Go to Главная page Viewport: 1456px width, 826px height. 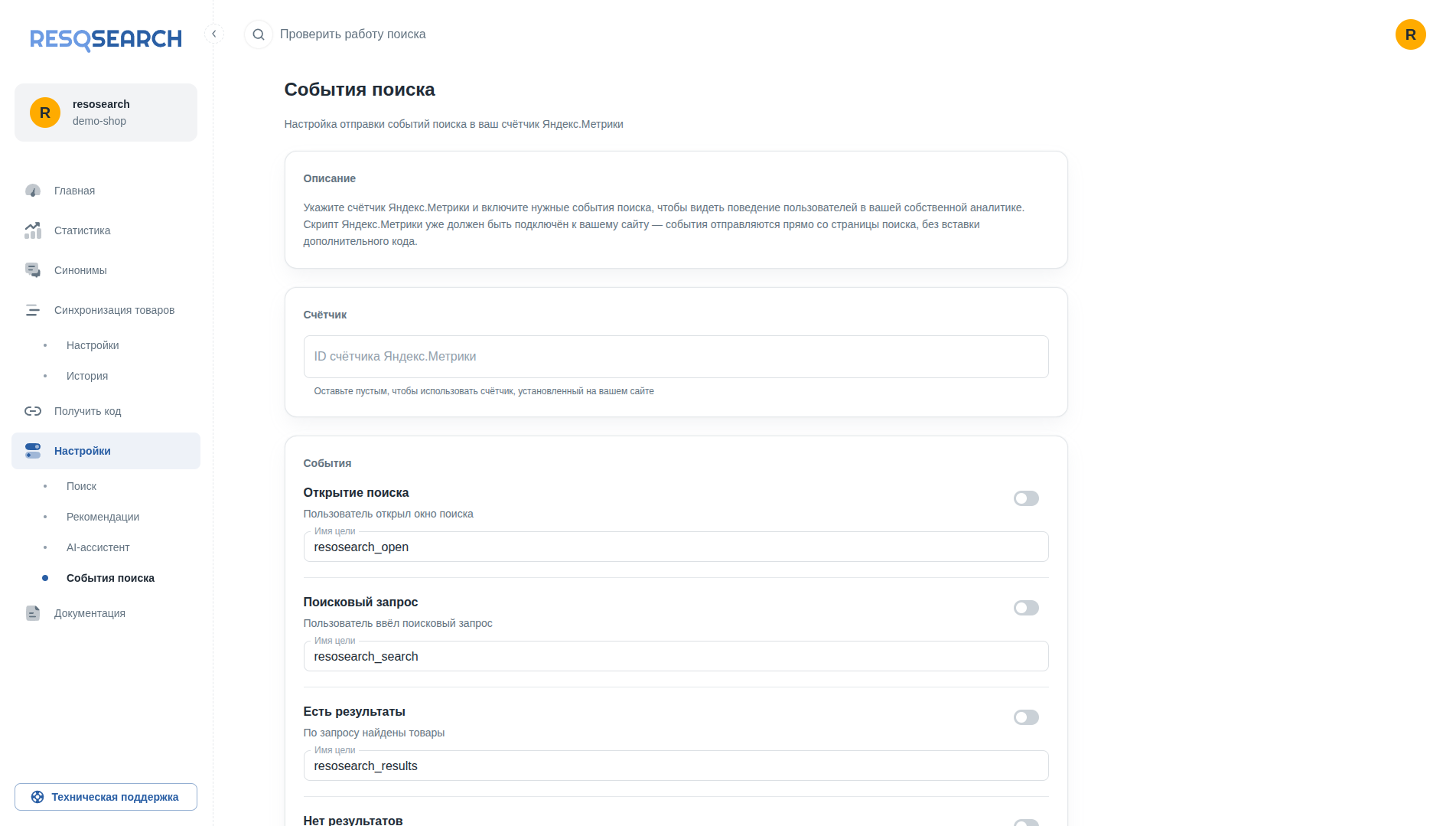click(x=106, y=191)
